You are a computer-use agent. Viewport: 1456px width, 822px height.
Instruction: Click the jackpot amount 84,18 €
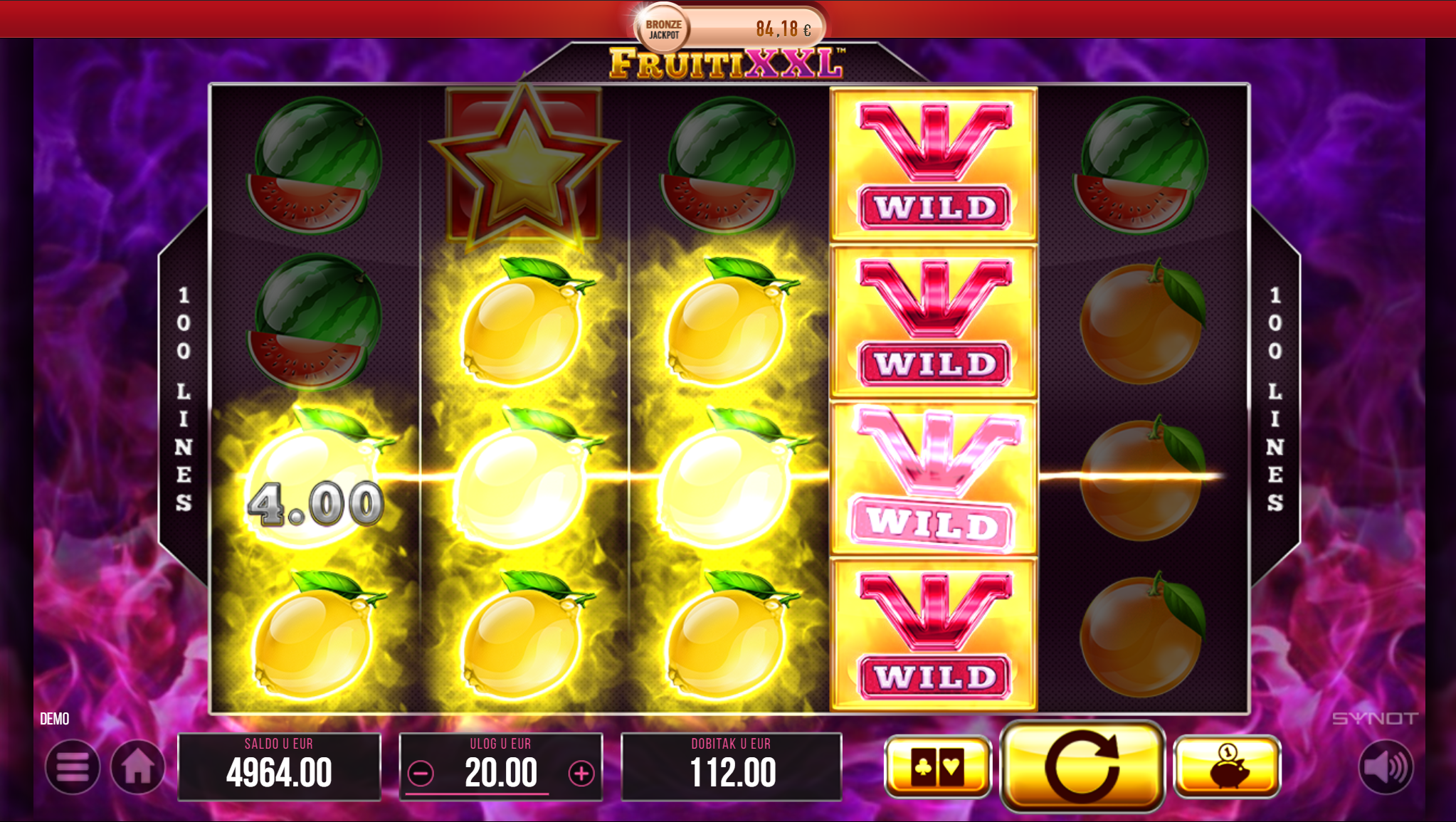click(x=784, y=29)
